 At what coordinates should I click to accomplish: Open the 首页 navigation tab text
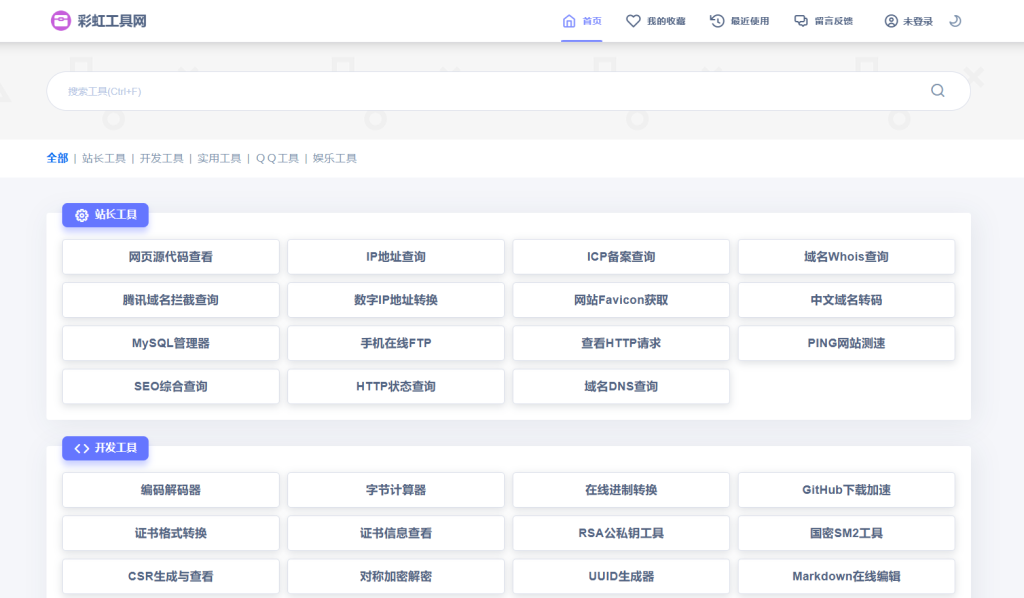[x=592, y=21]
